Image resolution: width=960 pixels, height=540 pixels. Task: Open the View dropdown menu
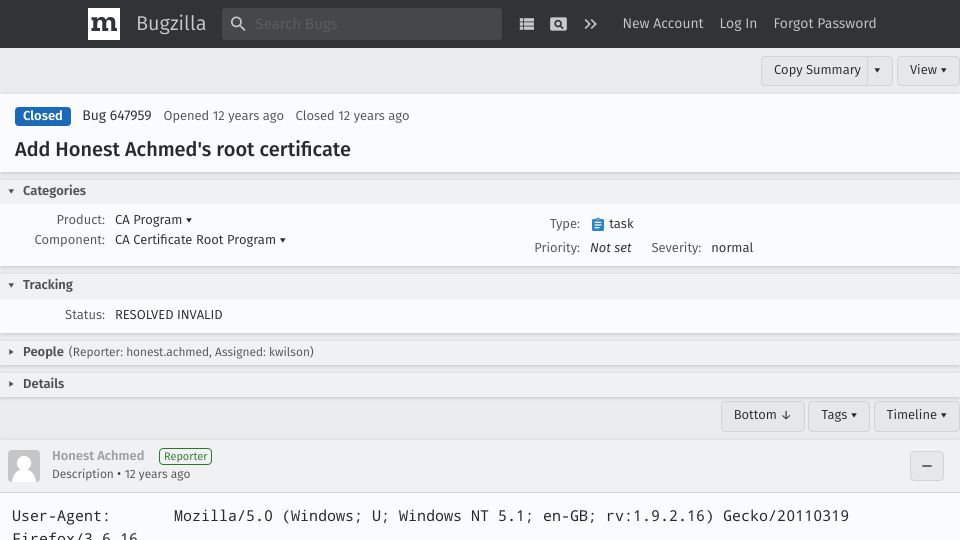click(928, 70)
